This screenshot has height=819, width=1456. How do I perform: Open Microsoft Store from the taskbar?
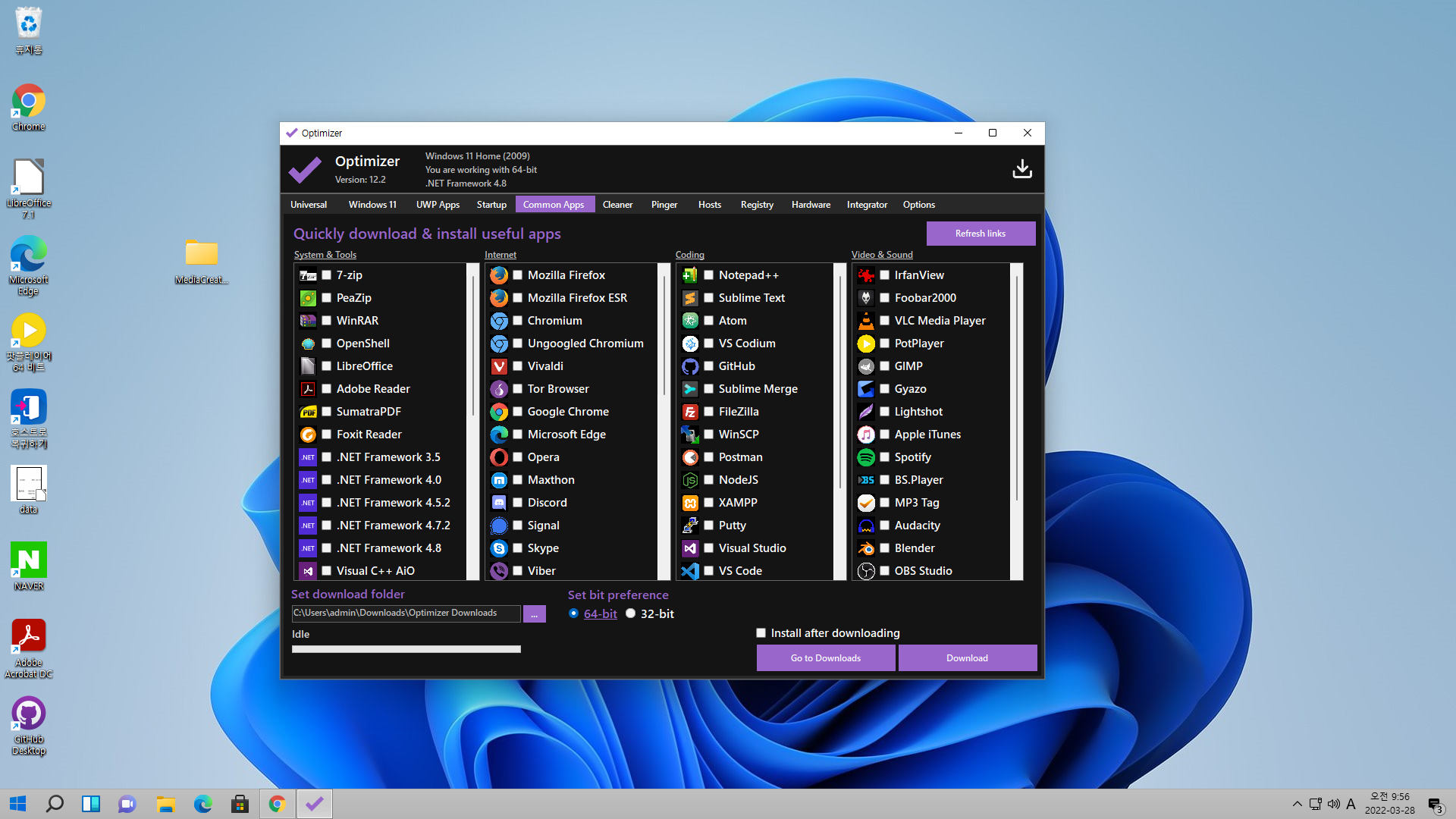240,804
